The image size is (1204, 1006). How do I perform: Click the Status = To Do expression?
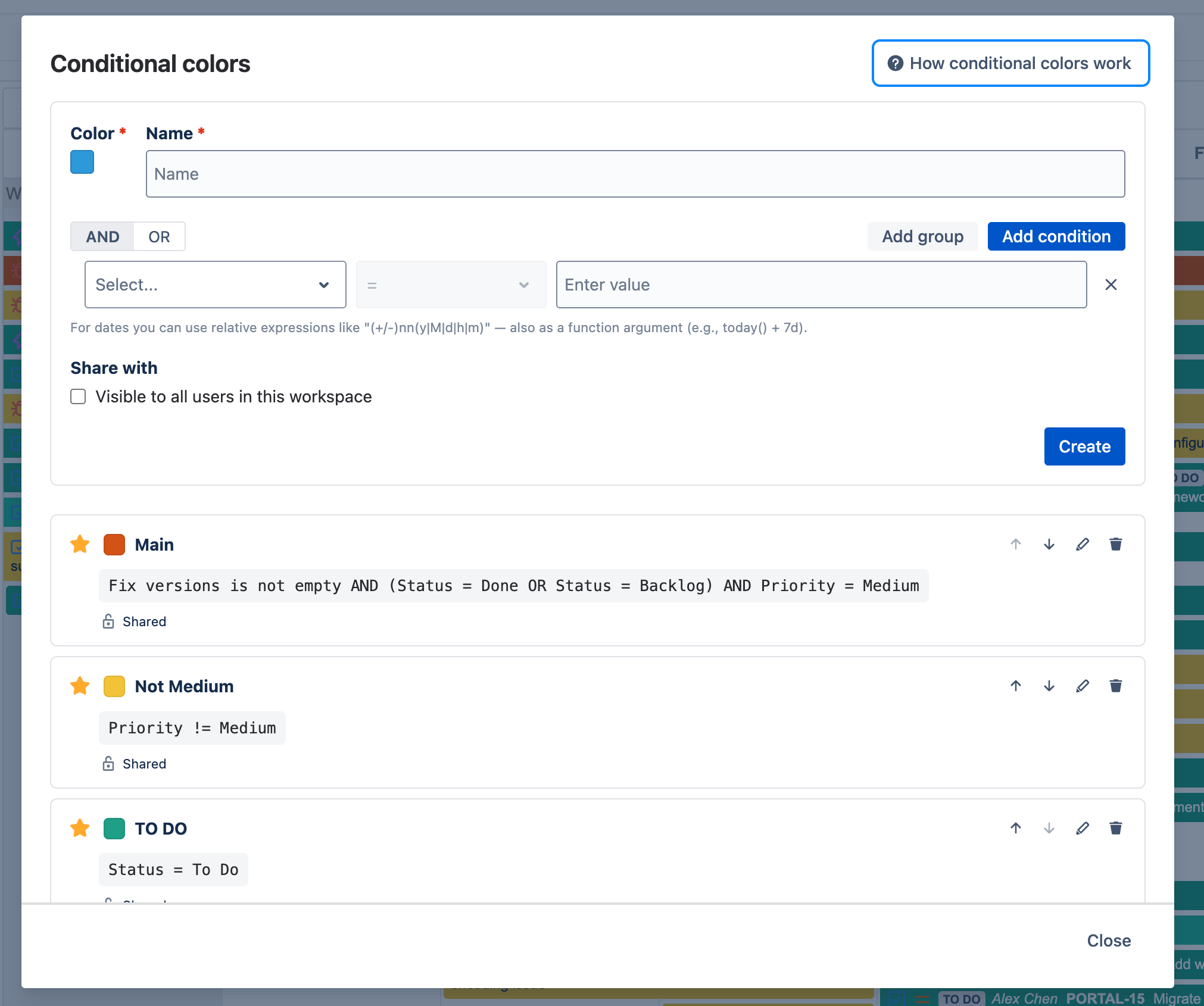pos(173,870)
